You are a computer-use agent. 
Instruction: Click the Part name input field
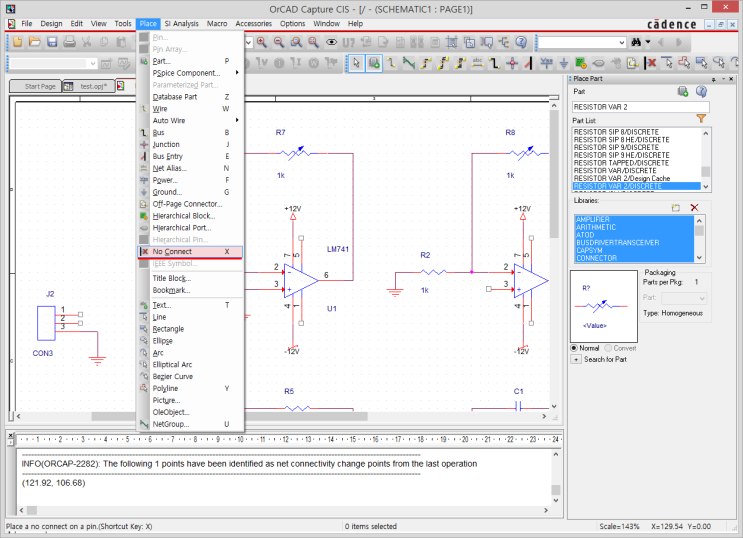[x=641, y=107]
